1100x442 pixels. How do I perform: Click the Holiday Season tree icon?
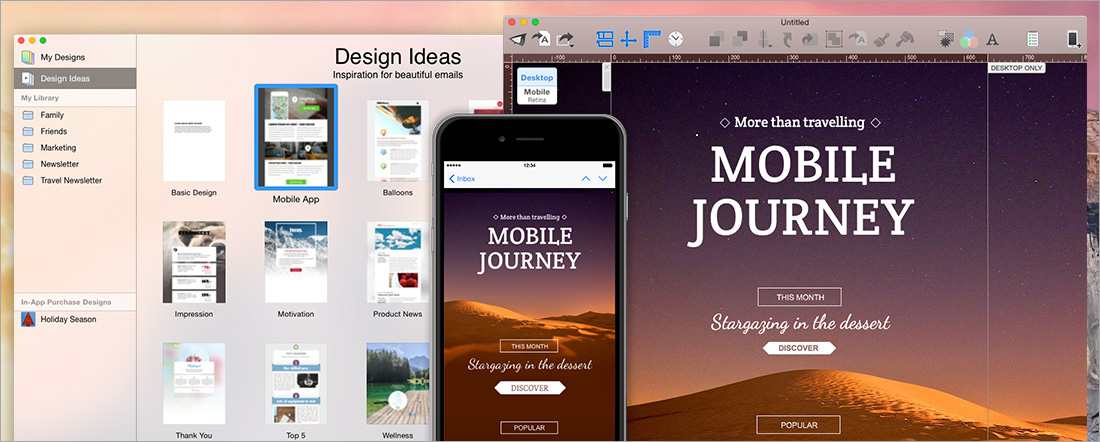pos(28,319)
